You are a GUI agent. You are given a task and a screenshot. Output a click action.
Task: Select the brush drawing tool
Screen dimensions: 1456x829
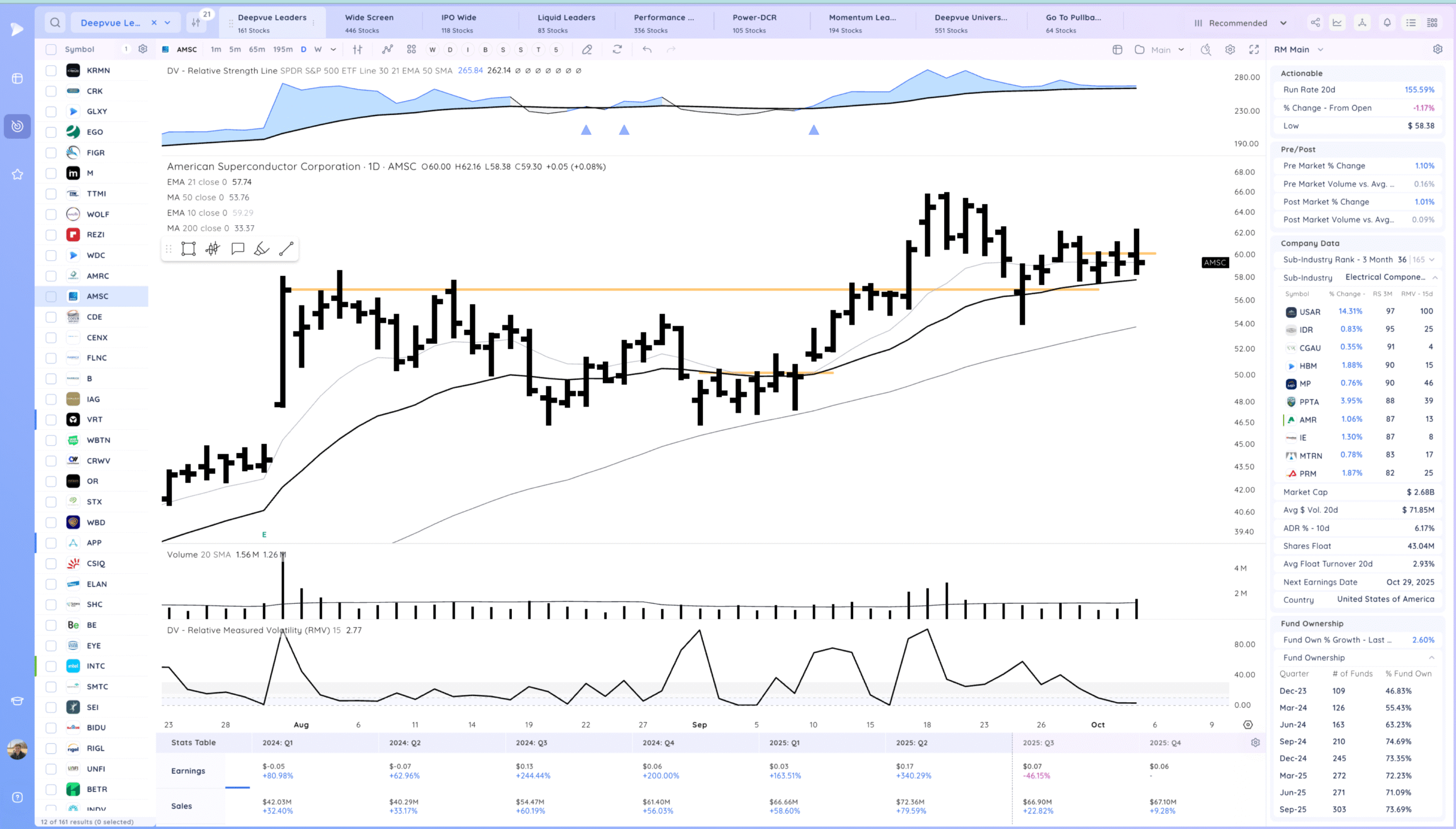click(262, 249)
